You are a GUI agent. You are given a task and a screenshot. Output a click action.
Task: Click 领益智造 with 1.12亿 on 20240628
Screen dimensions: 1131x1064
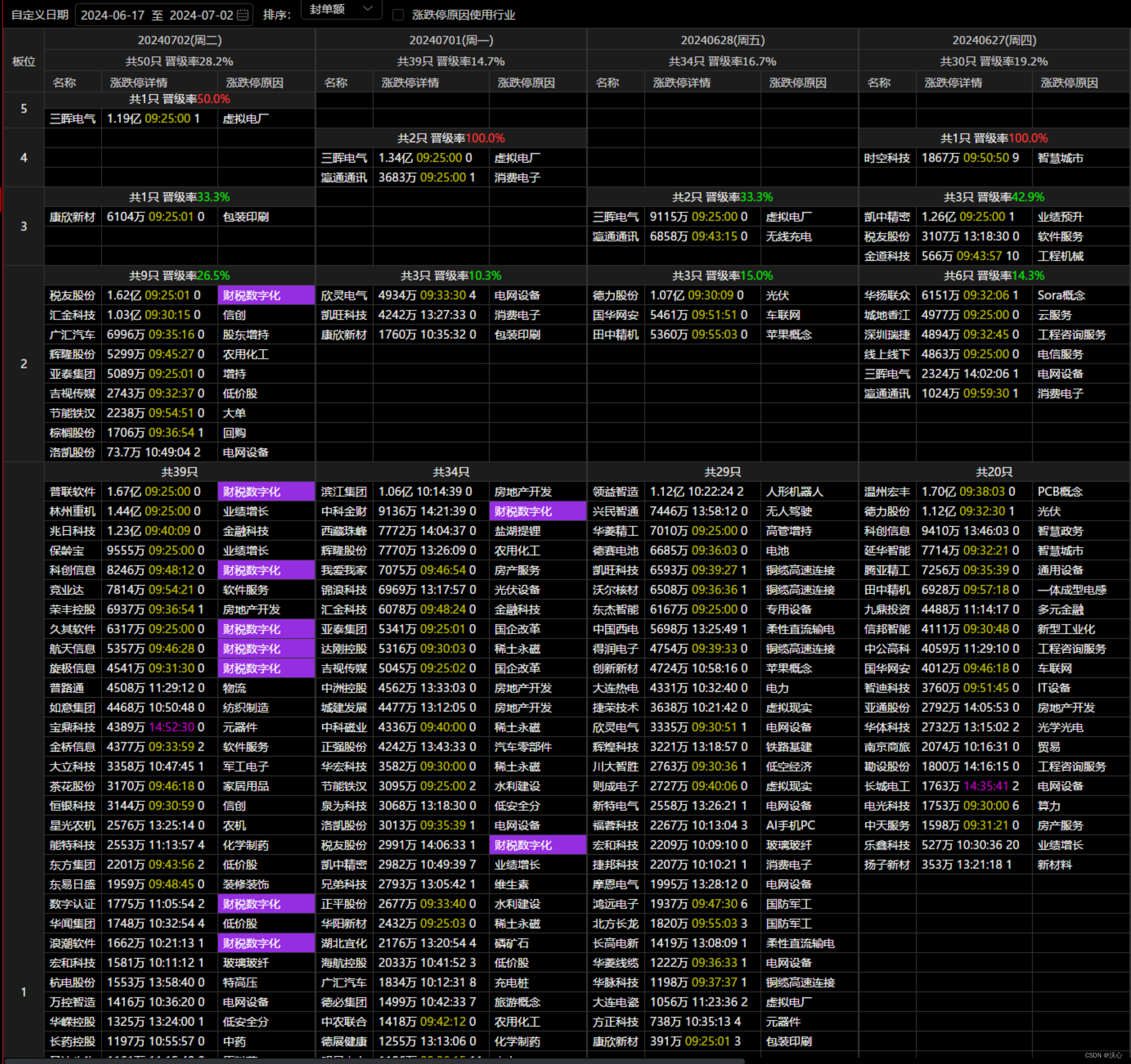click(x=616, y=492)
